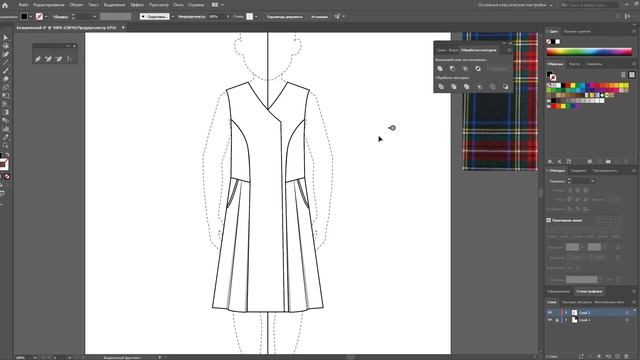Open the fill color dropdown in control bar
This screenshot has height=360, width=640.
pos(31,17)
